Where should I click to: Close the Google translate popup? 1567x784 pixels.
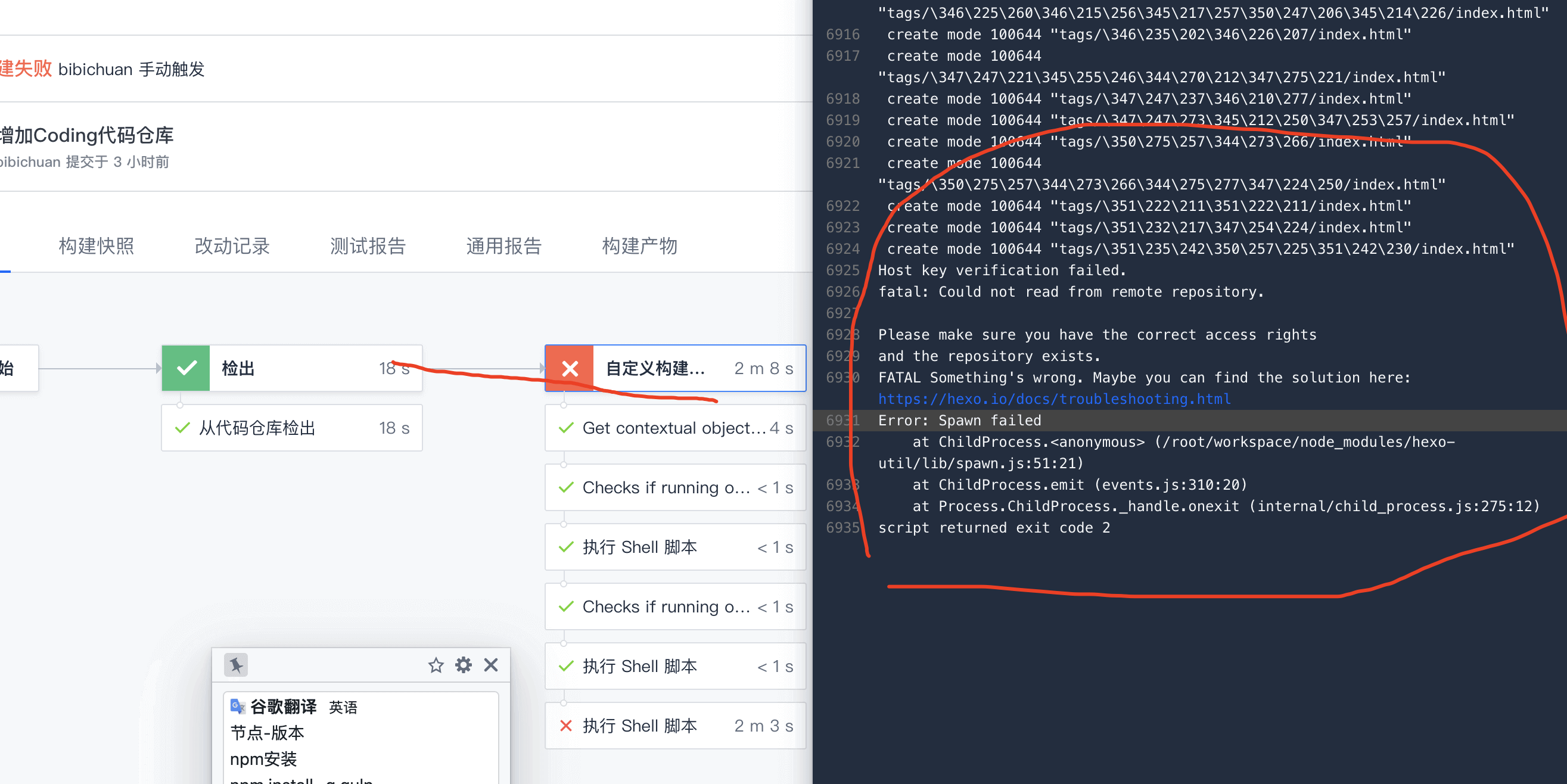491,665
